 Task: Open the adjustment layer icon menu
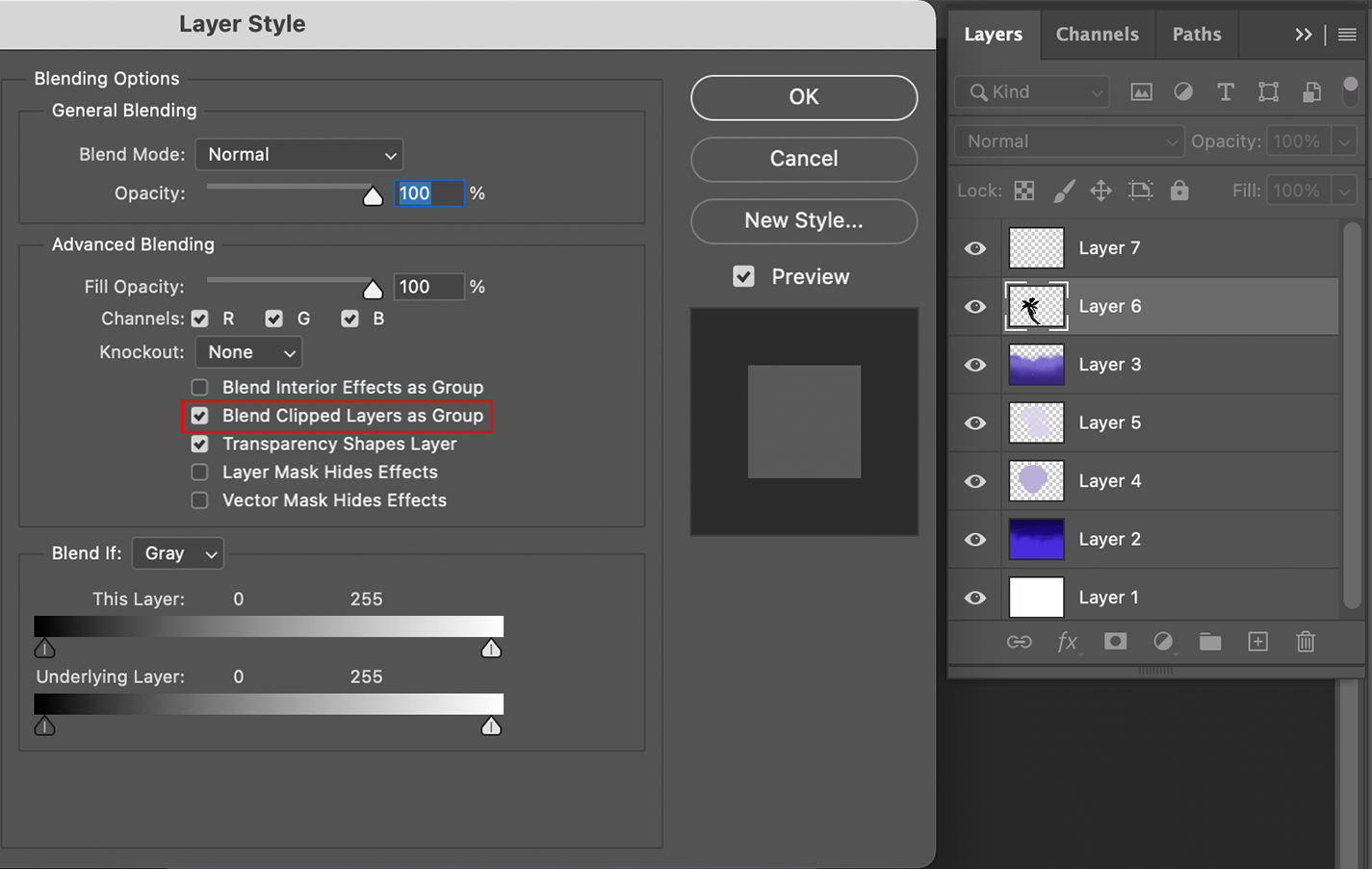click(x=1163, y=642)
